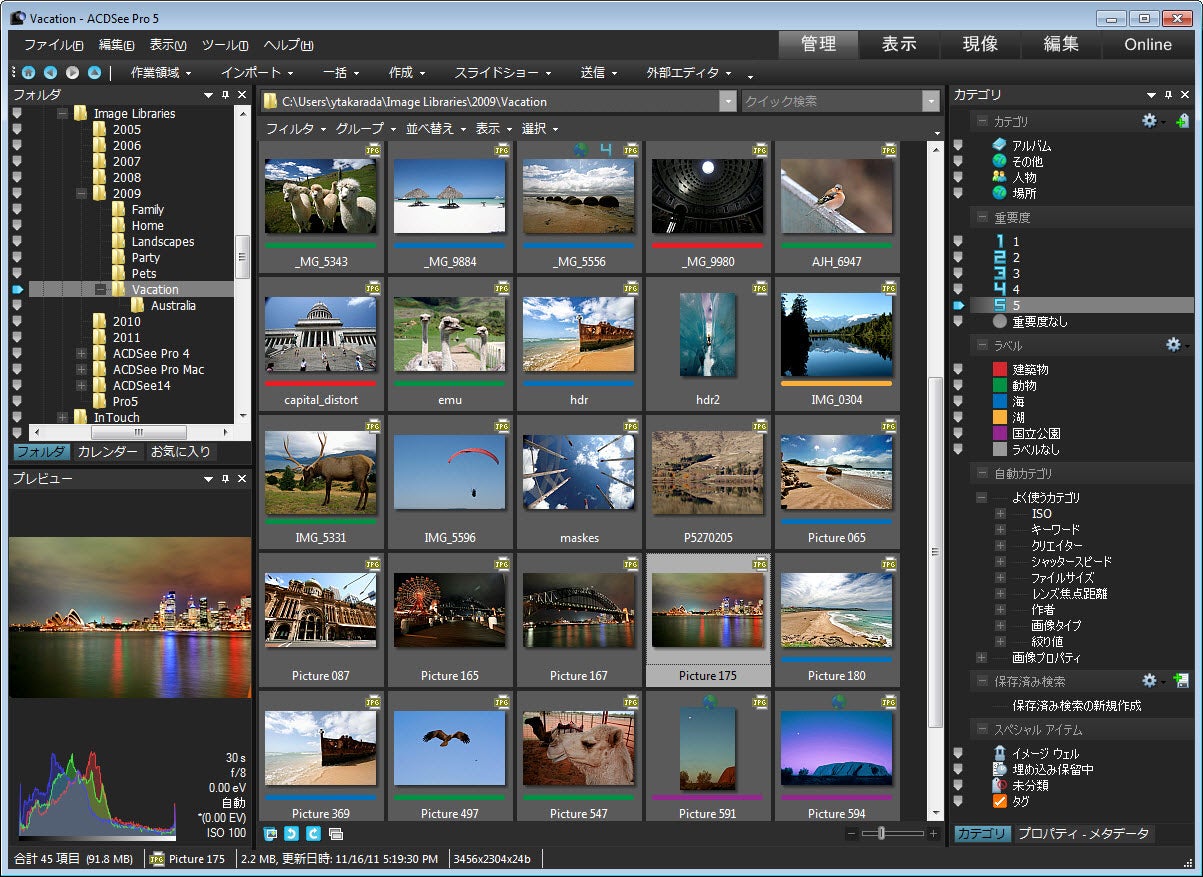The width and height of the screenshot is (1203, 877).
Task: Expand the ACDSee Pro 4 folder
Action: [82, 354]
